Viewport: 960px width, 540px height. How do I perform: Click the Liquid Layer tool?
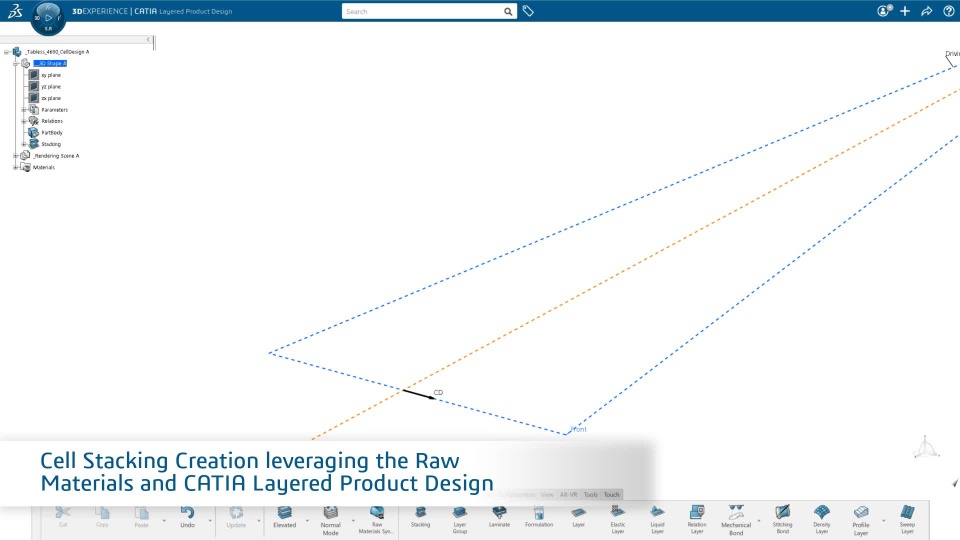(658, 520)
